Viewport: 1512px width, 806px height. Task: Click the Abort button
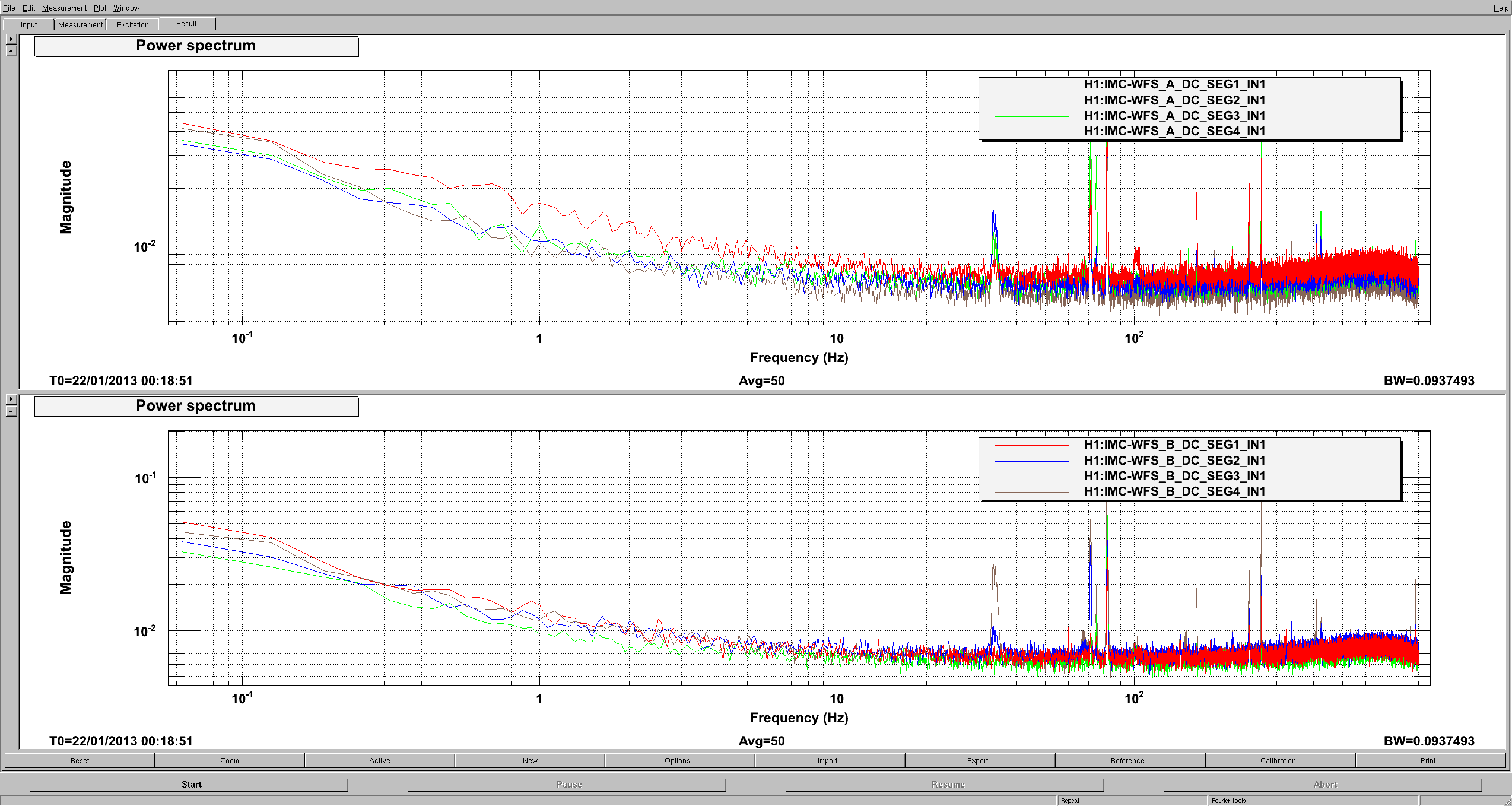(x=1323, y=785)
